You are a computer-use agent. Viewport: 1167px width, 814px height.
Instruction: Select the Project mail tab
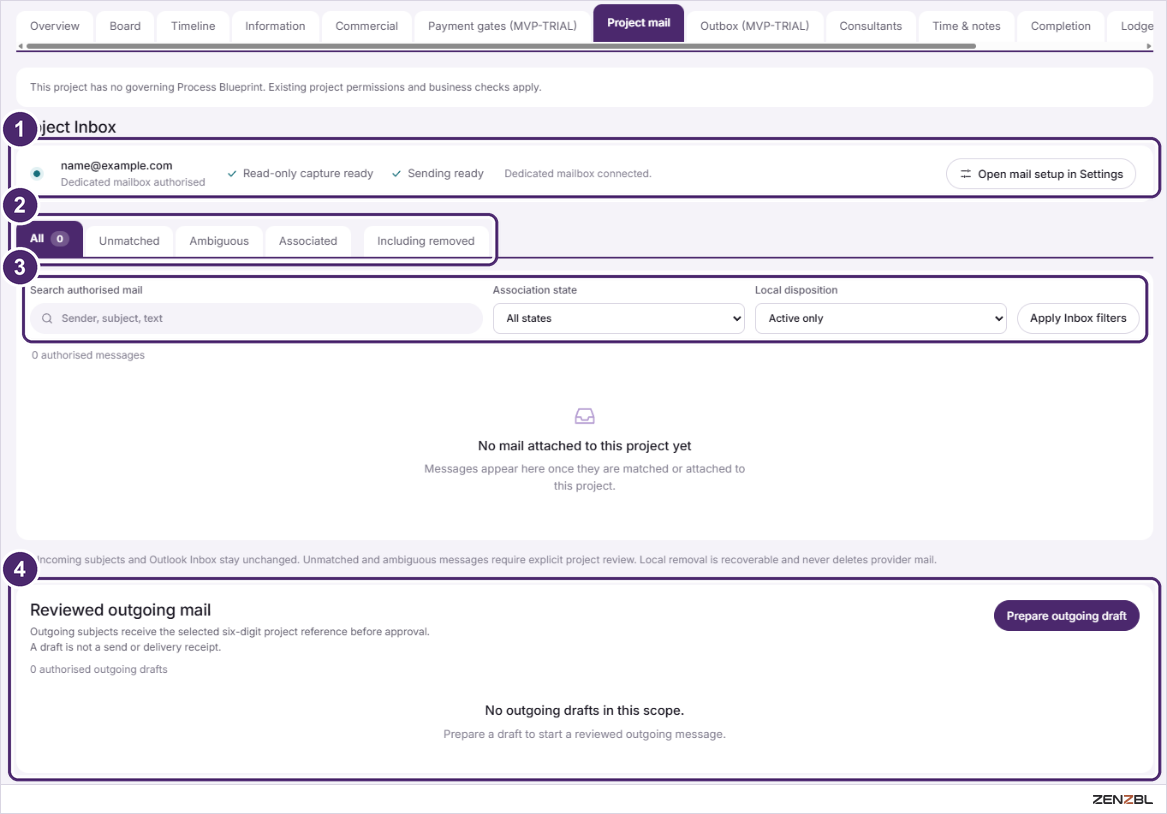coord(639,23)
